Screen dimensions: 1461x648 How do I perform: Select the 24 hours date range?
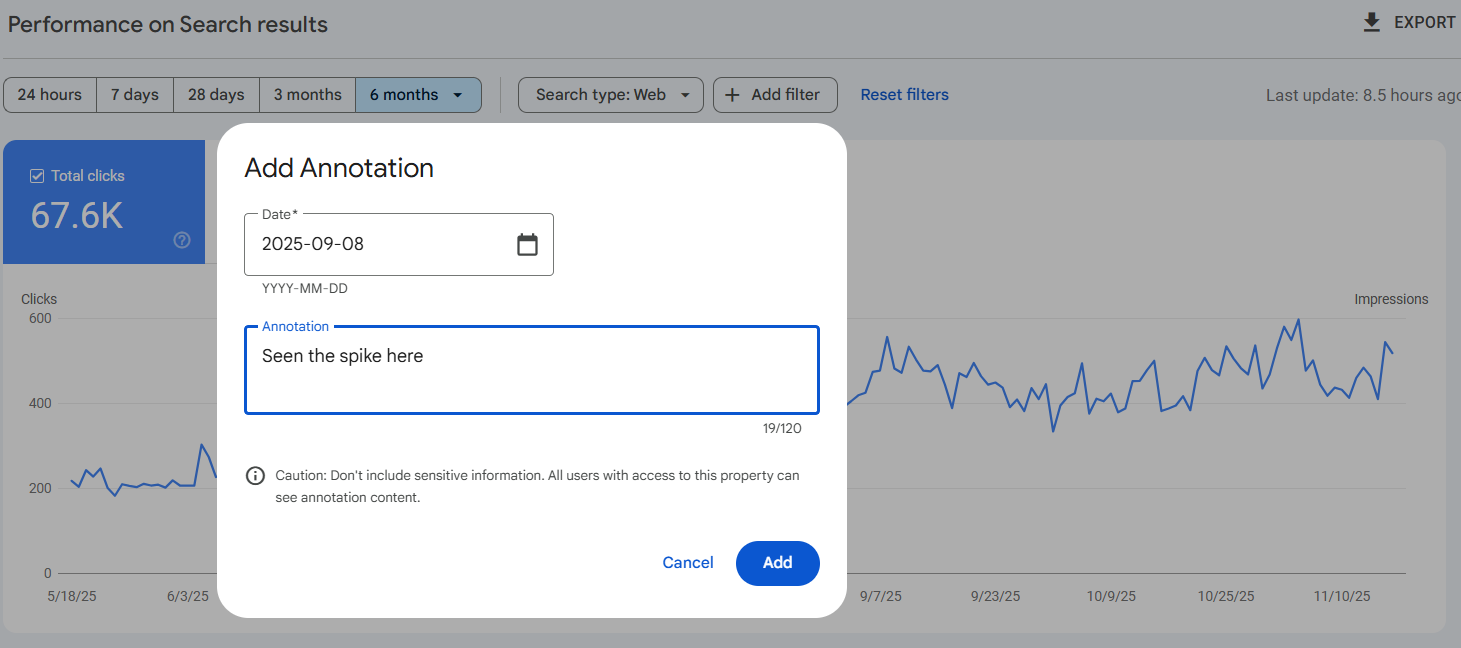(50, 95)
